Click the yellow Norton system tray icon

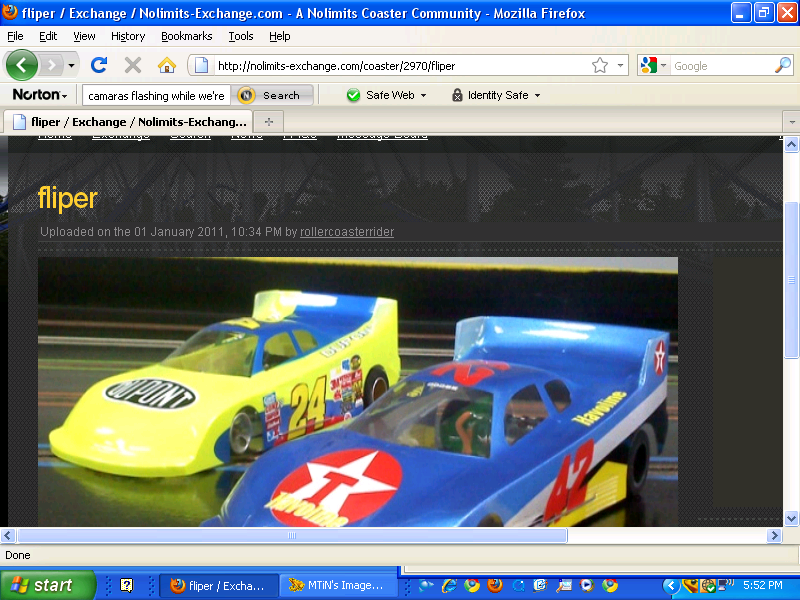(x=690, y=585)
